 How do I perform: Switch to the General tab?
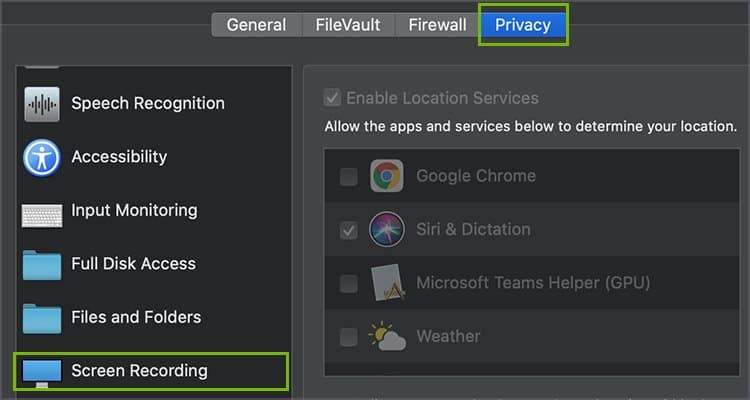[x=256, y=25]
